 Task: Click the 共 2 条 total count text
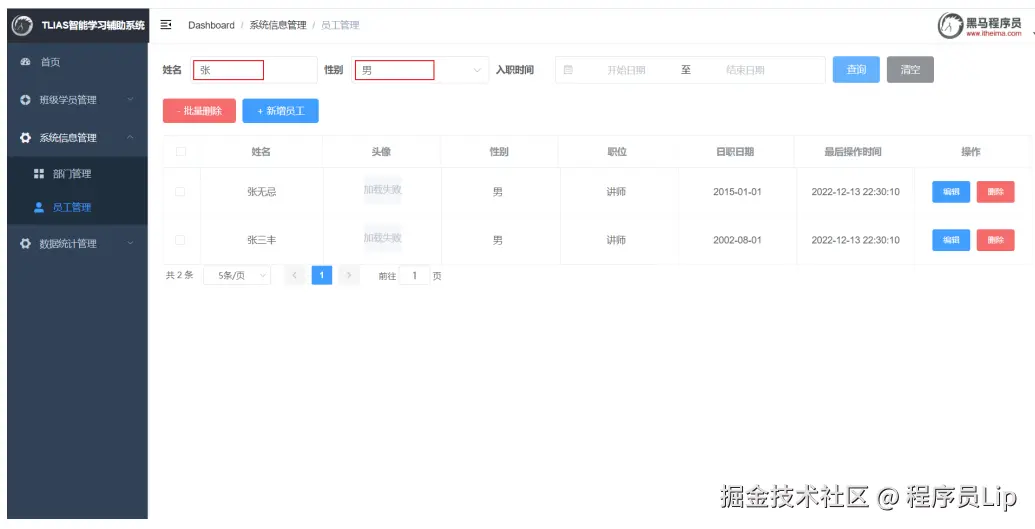point(180,275)
